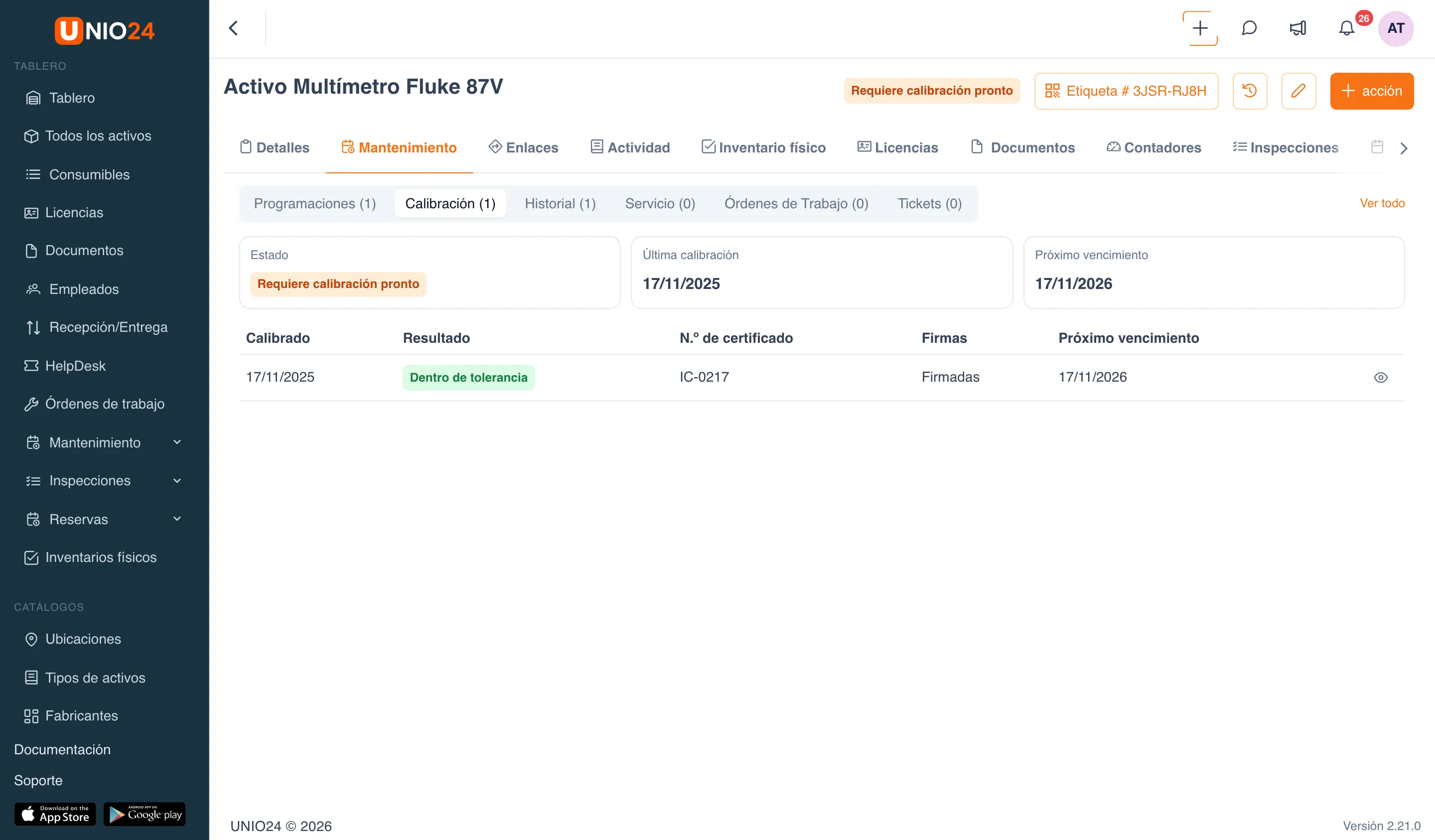Open the asset history clock icon
This screenshot has width=1435, height=840.
click(1249, 91)
